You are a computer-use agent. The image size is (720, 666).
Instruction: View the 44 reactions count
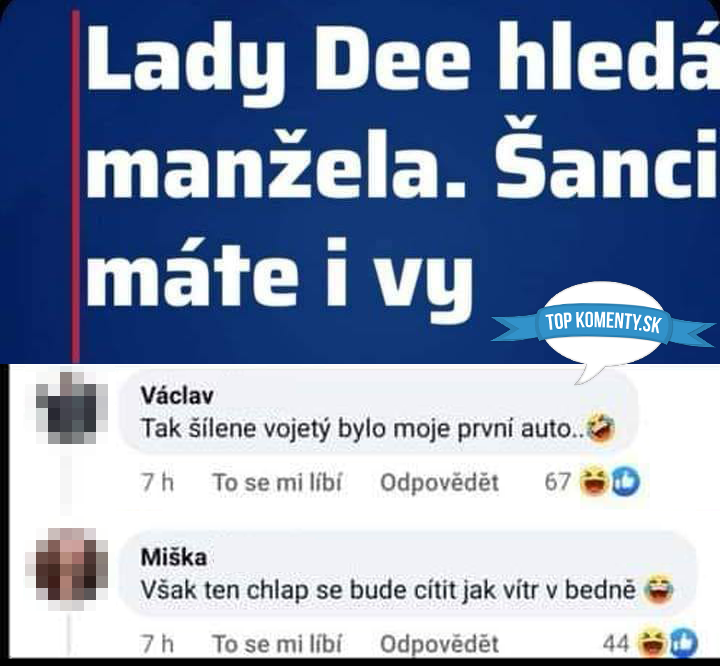[x=616, y=643]
